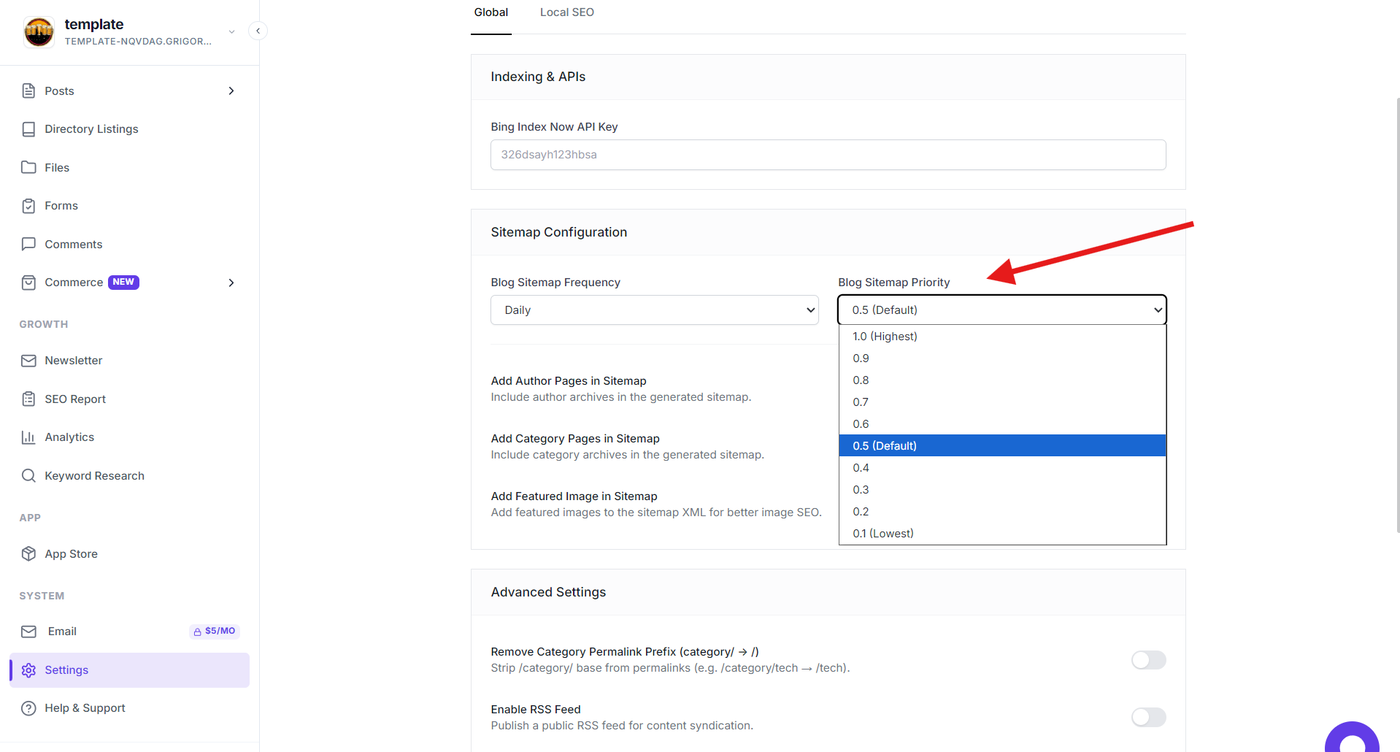Enable the RSS Feed toggle
This screenshot has width=1400, height=752.
tap(1148, 717)
